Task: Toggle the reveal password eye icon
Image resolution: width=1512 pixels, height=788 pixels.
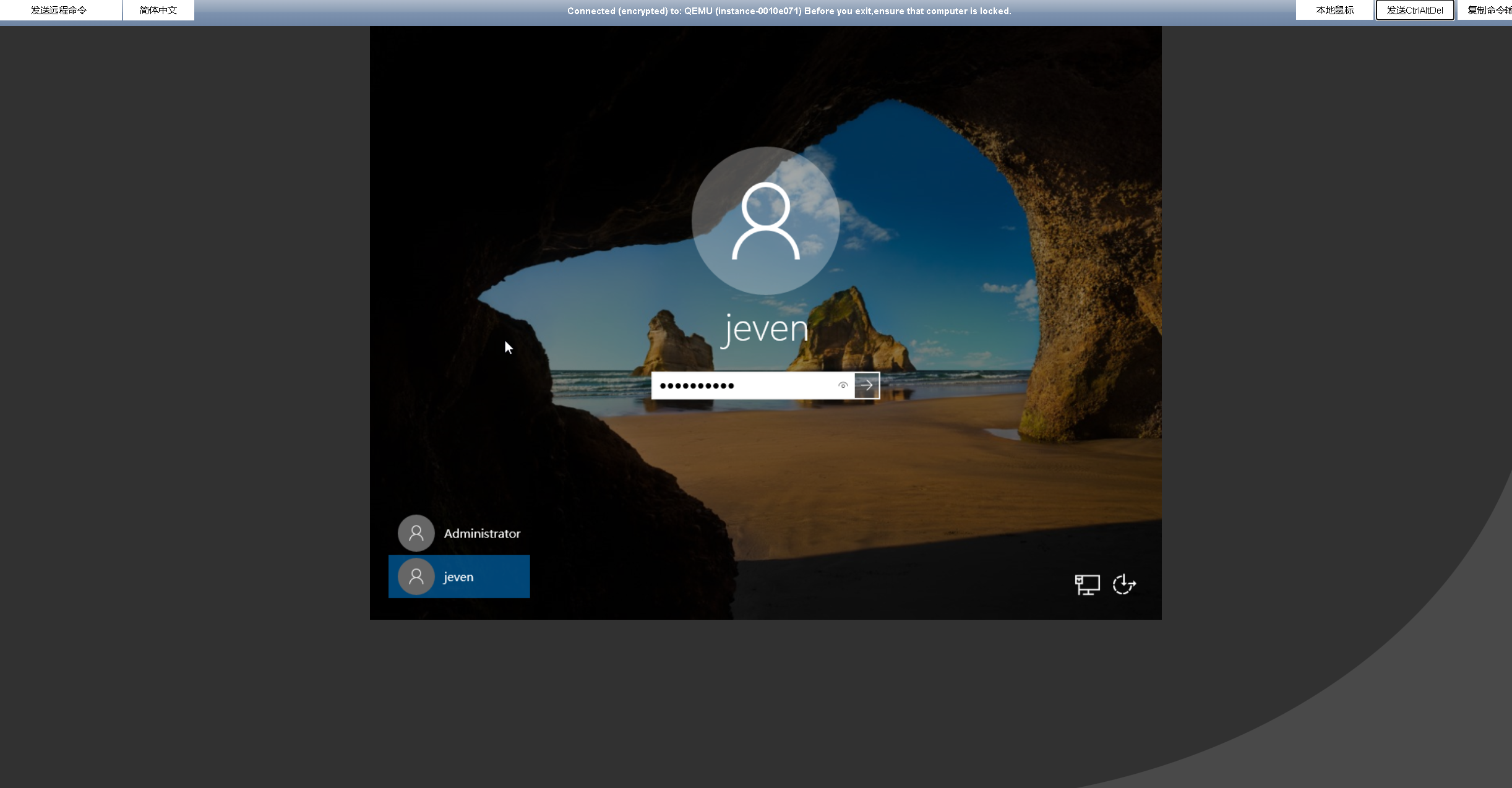Action: [x=843, y=385]
